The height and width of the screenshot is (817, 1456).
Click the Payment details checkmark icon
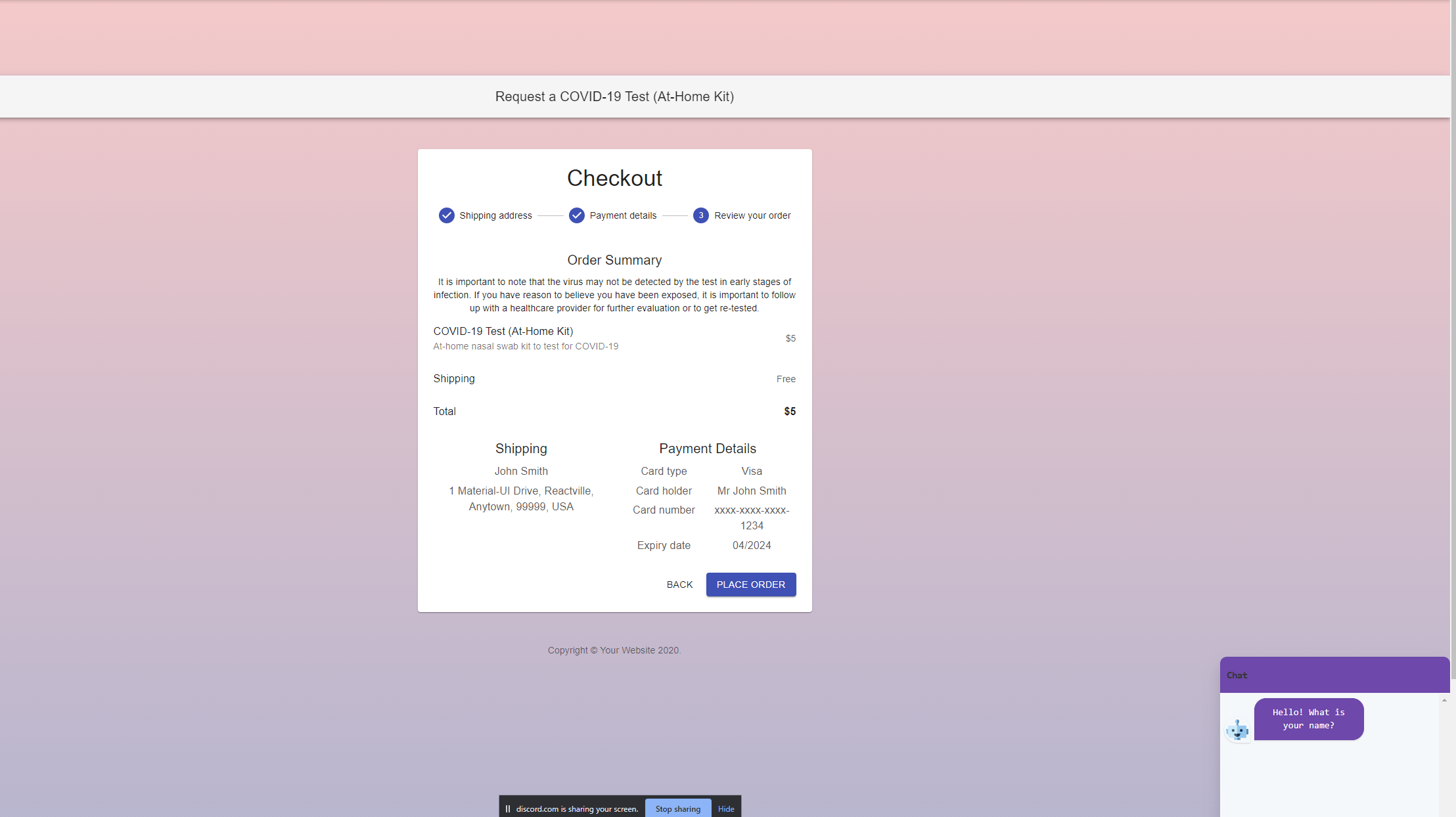coord(576,215)
